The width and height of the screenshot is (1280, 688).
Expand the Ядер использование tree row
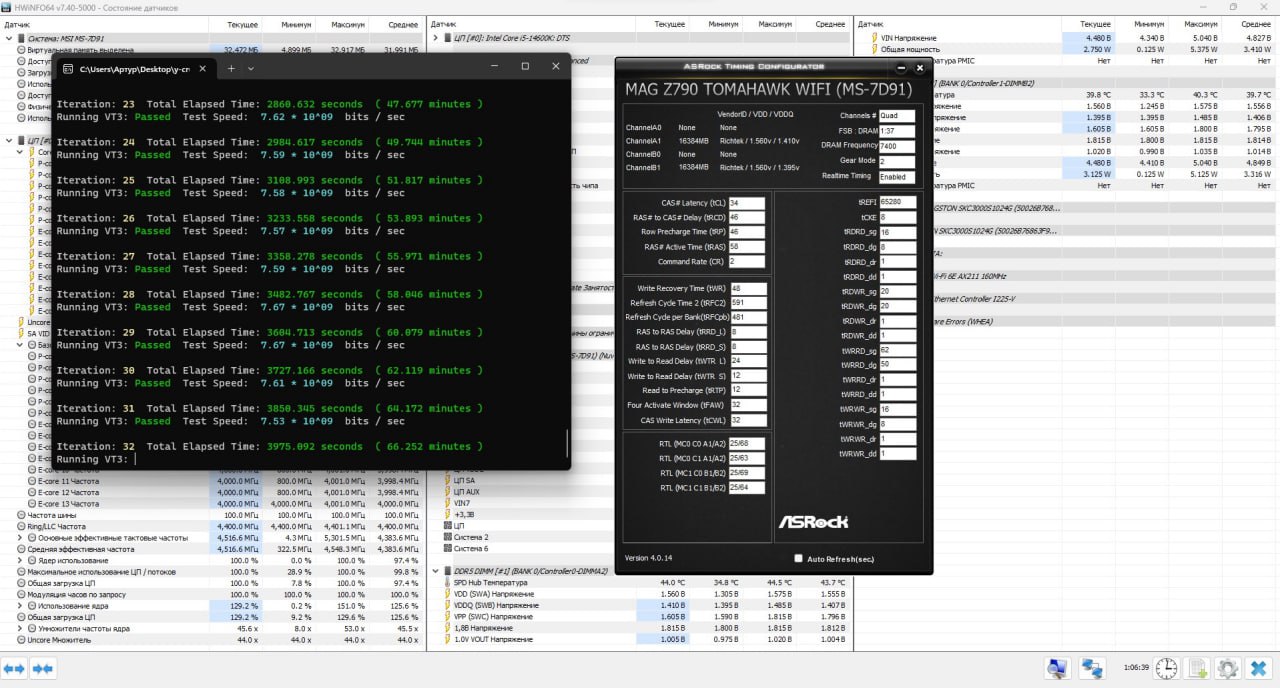(x=20, y=560)
